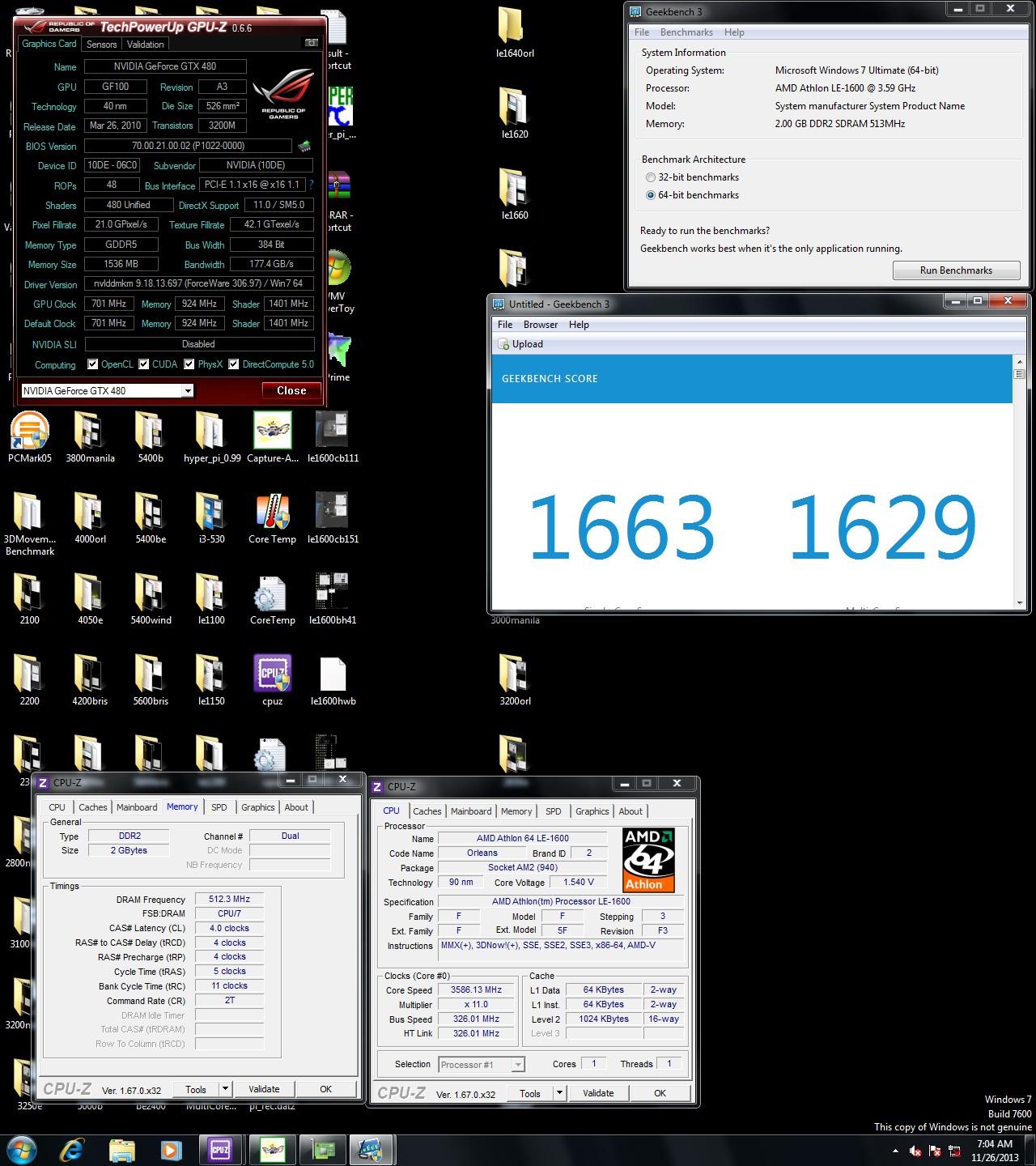Launch the cpuz desktop icon
The width and height of the screenshot is (1036, 1166).
tap(273, 680)
